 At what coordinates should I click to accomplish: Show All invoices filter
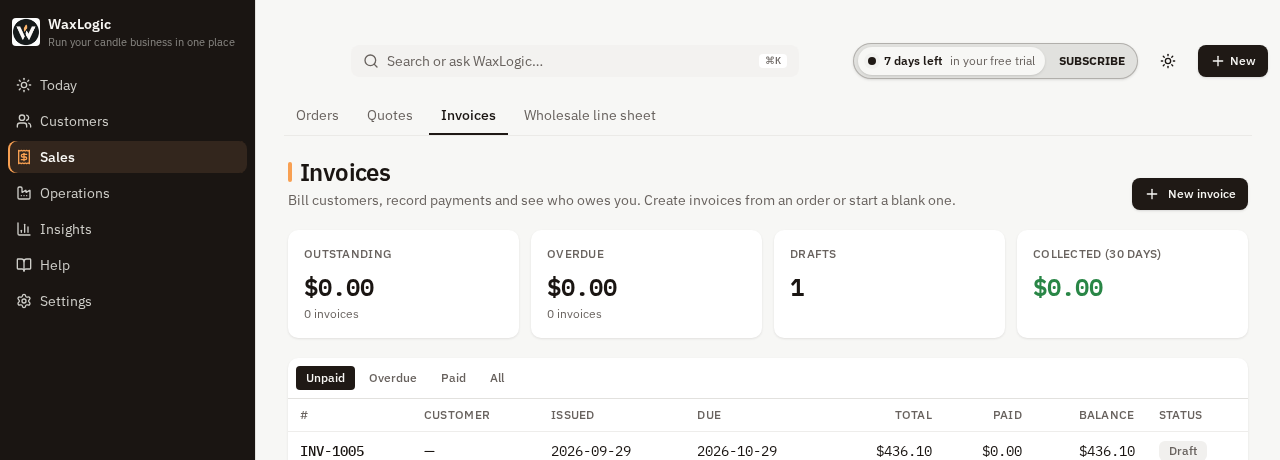[497, 378]
